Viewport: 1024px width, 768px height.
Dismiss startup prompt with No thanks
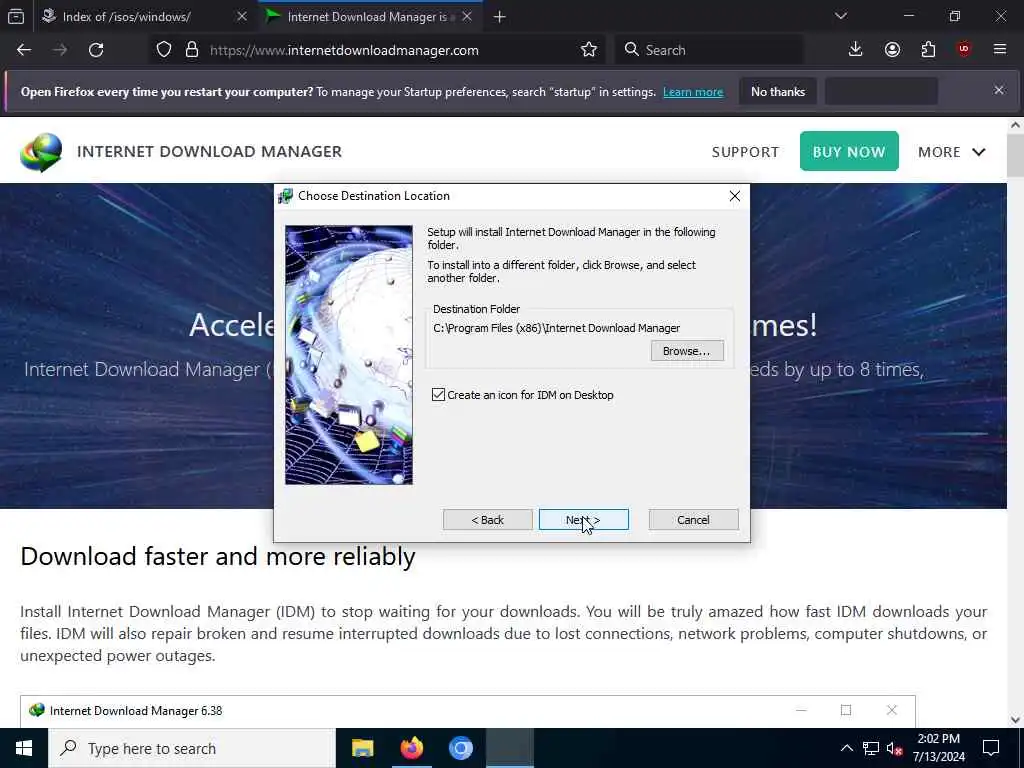coord(778,92)
